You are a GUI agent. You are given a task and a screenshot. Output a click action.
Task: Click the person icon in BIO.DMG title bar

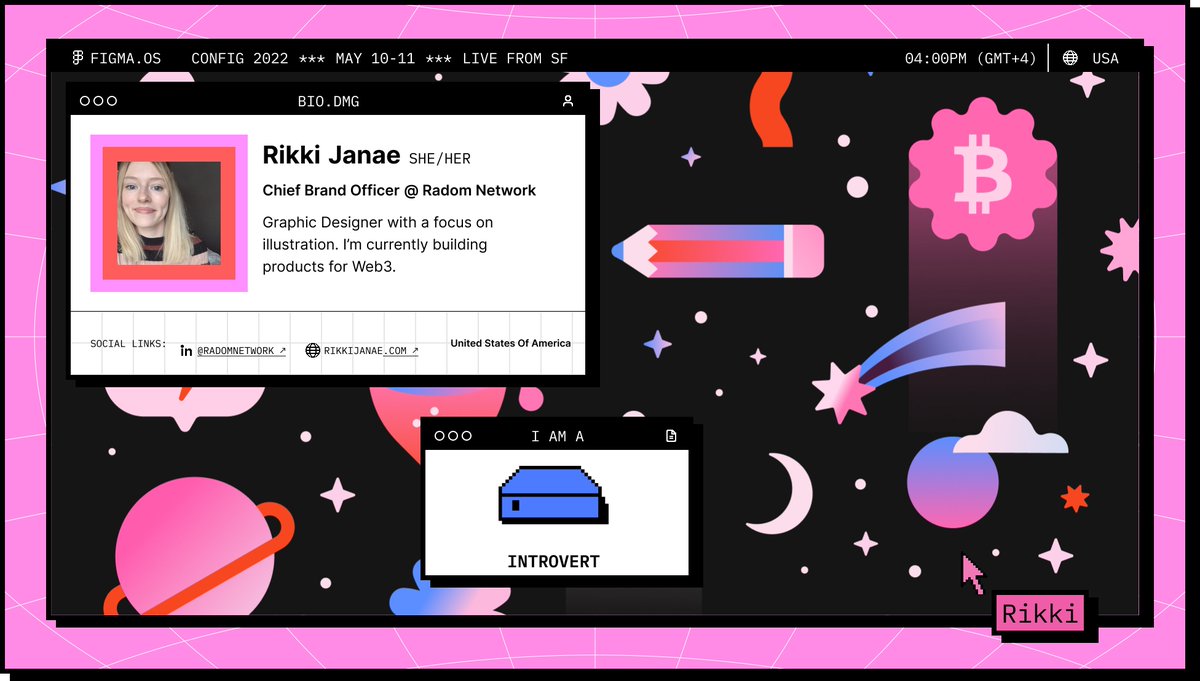[x=568, y=101]
